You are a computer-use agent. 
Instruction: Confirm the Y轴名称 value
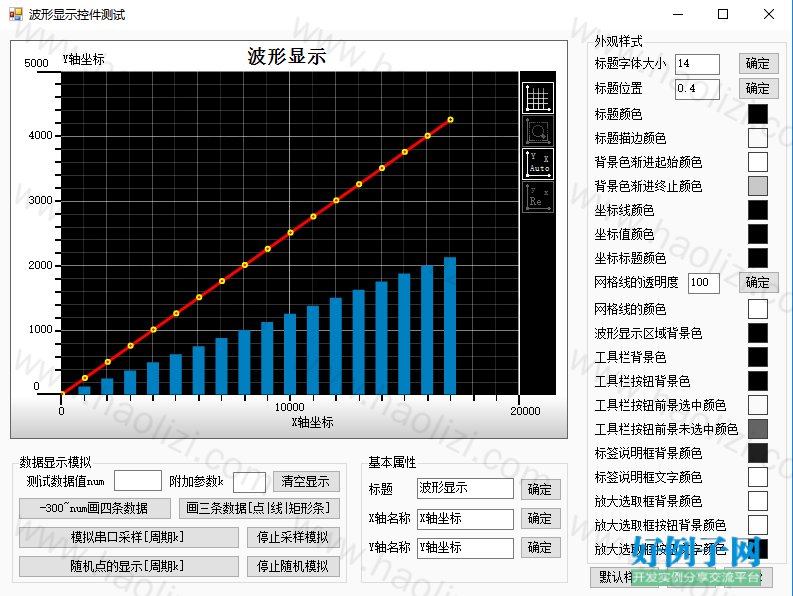pos(540,548)
